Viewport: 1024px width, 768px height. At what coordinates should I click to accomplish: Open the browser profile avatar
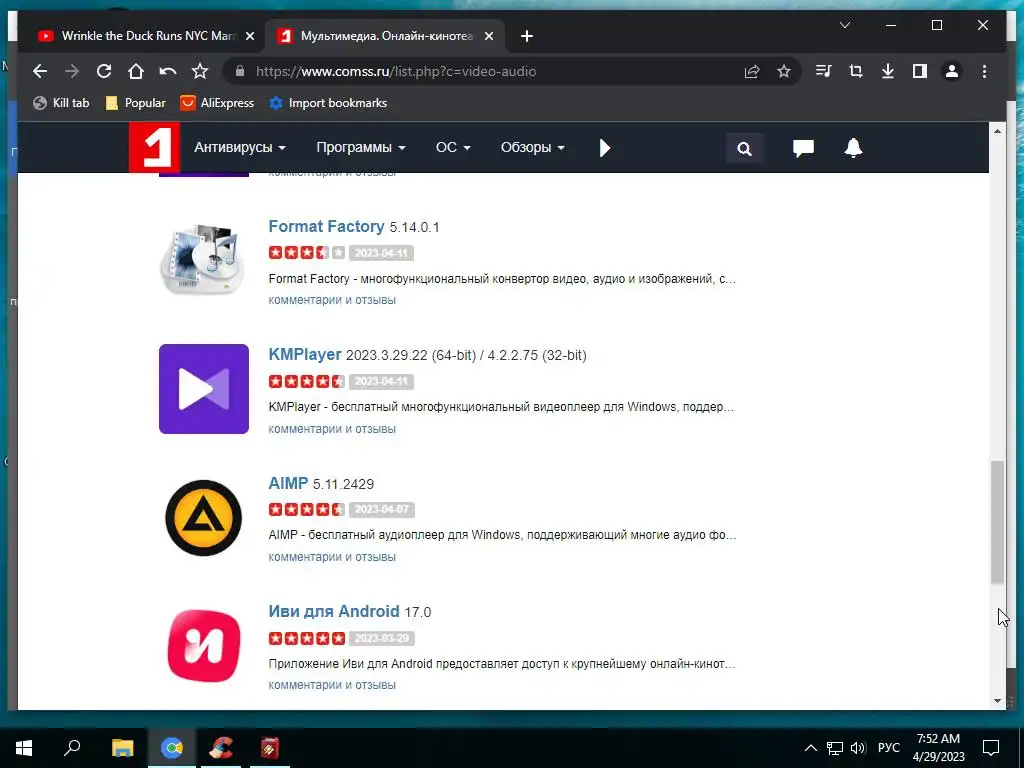click(x=952, y=71)
